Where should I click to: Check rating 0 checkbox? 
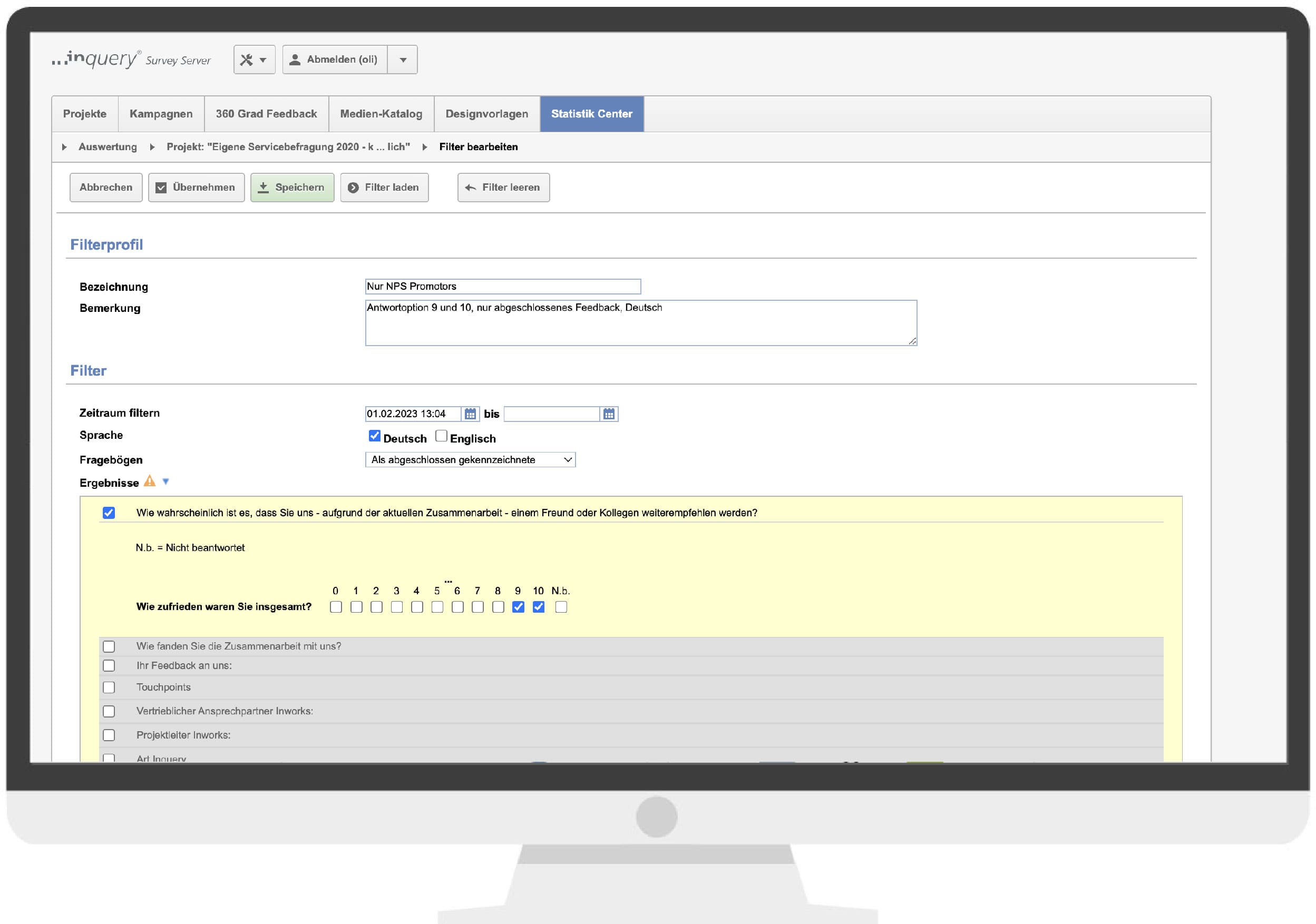click(336, 607)
